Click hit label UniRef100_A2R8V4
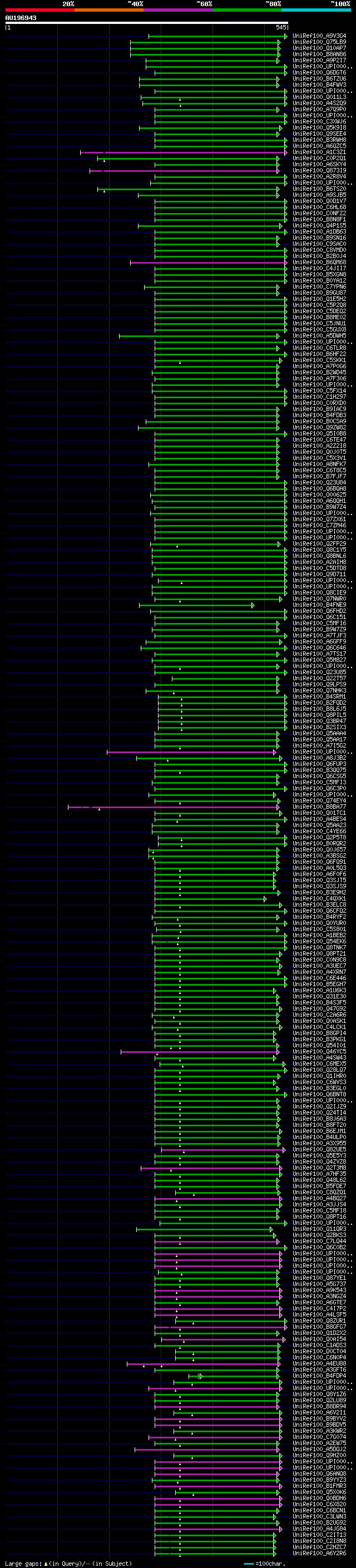 pyautogui.click(x=319, y=176)
